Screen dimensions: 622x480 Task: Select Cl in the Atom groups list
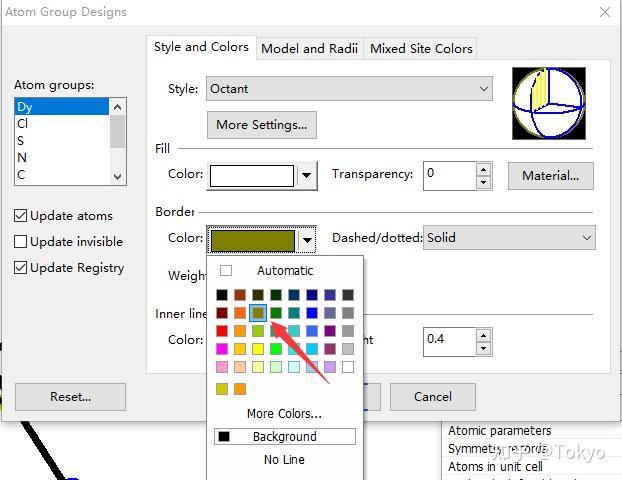[x=23, y=124]
